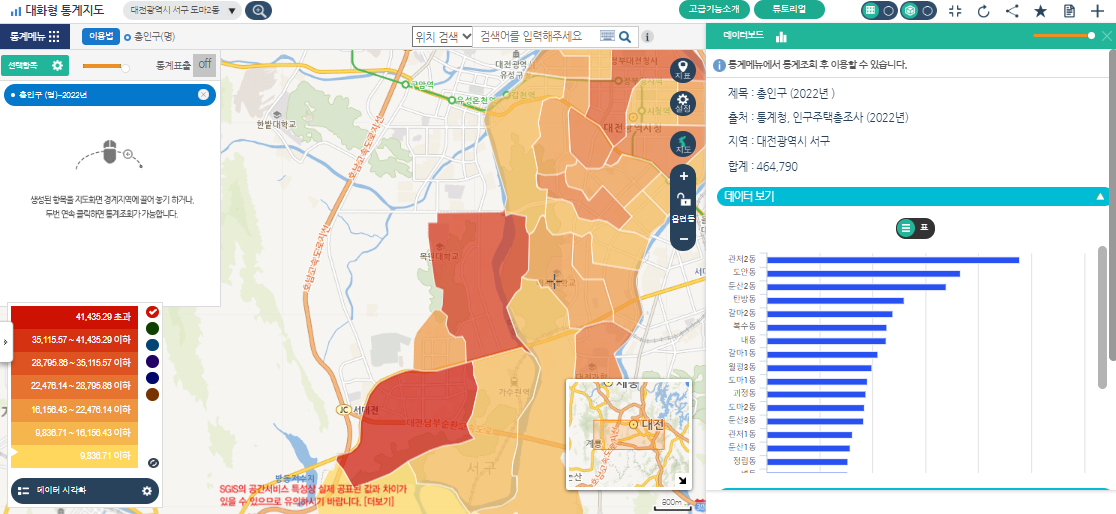Click the 고급기능소개 button
The height and width of the screenshot is (514, 1116).
tap(714, 10)
